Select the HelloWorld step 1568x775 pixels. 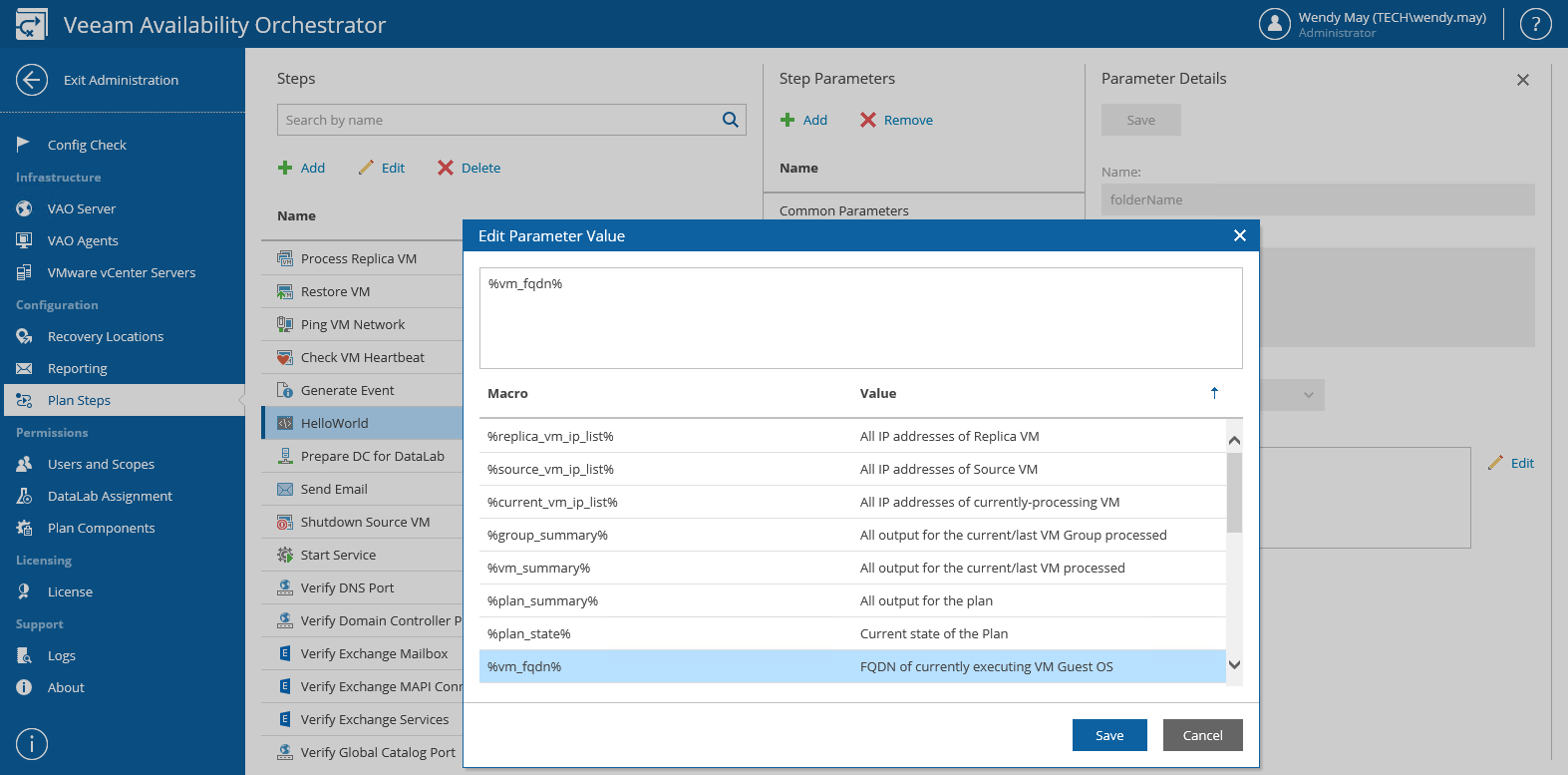[363, 423]
